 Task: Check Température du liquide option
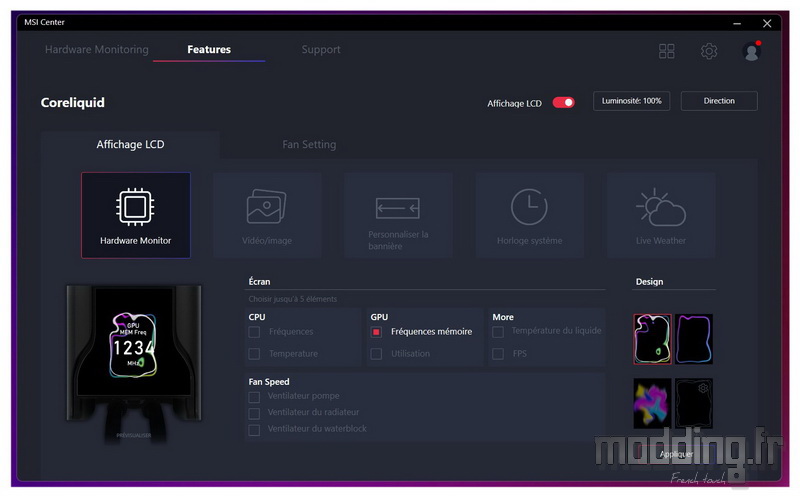498,332
